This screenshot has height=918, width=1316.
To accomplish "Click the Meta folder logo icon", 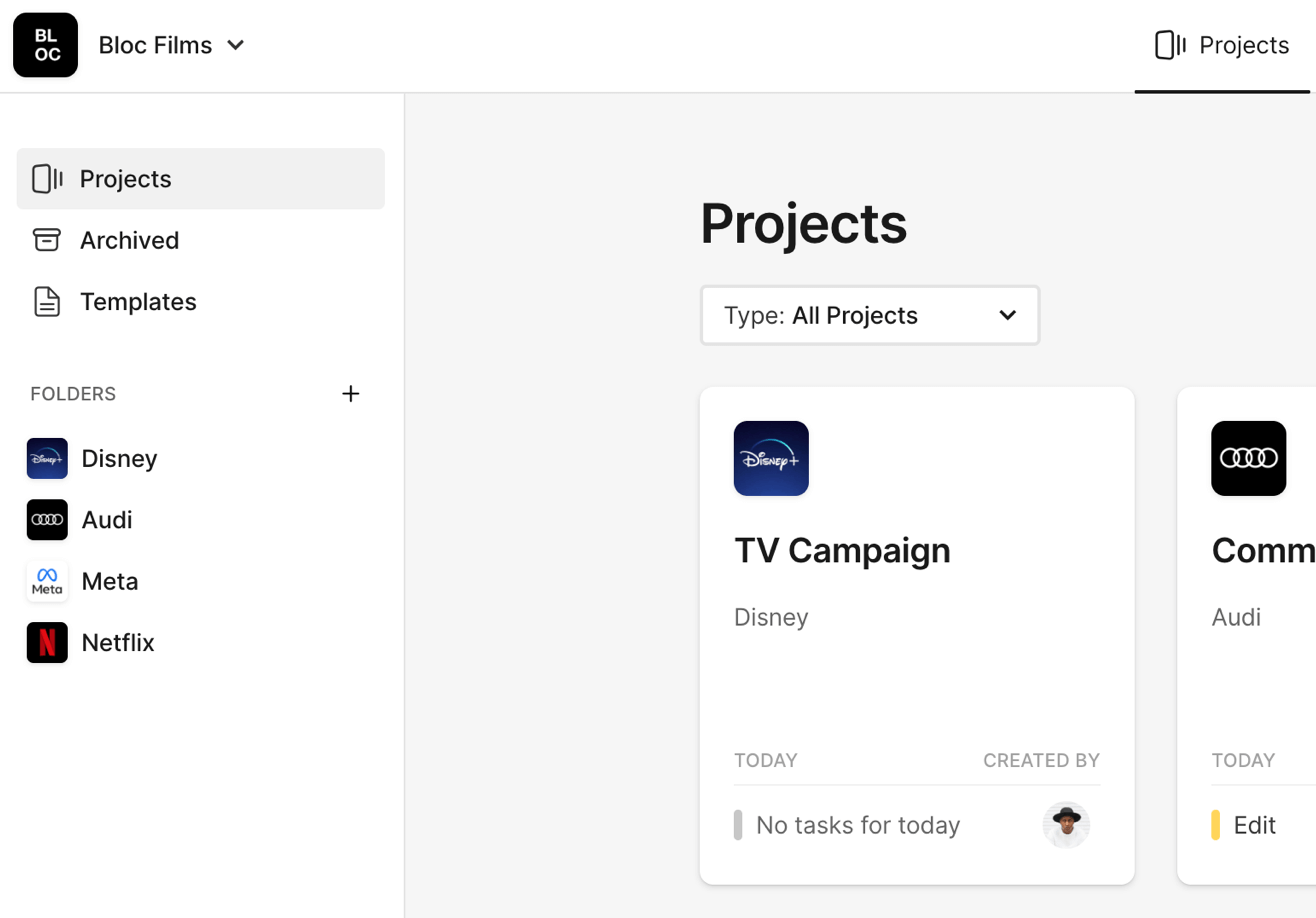I will tap(47, 581).
